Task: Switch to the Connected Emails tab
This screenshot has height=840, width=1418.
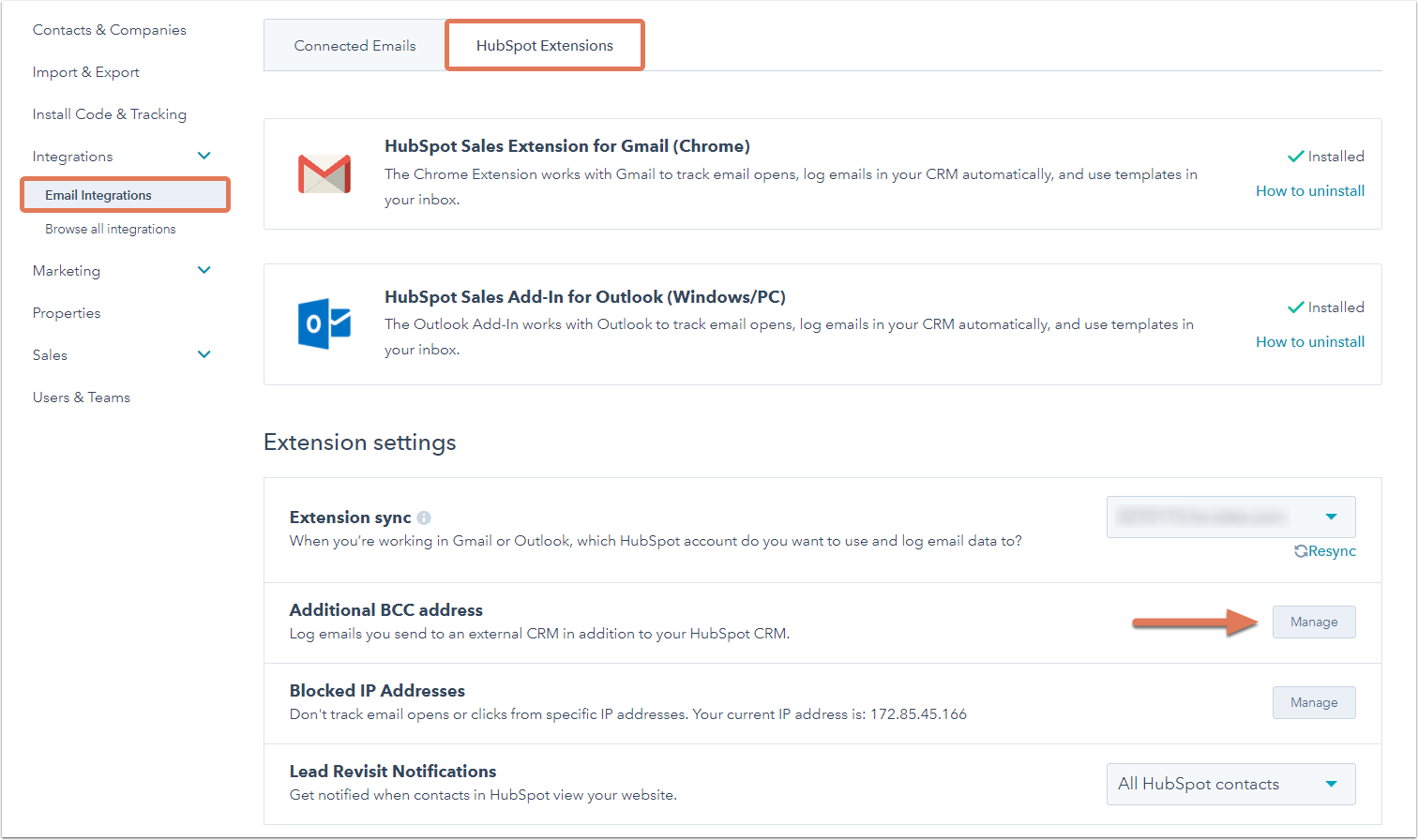Action: tap(354, 46)
